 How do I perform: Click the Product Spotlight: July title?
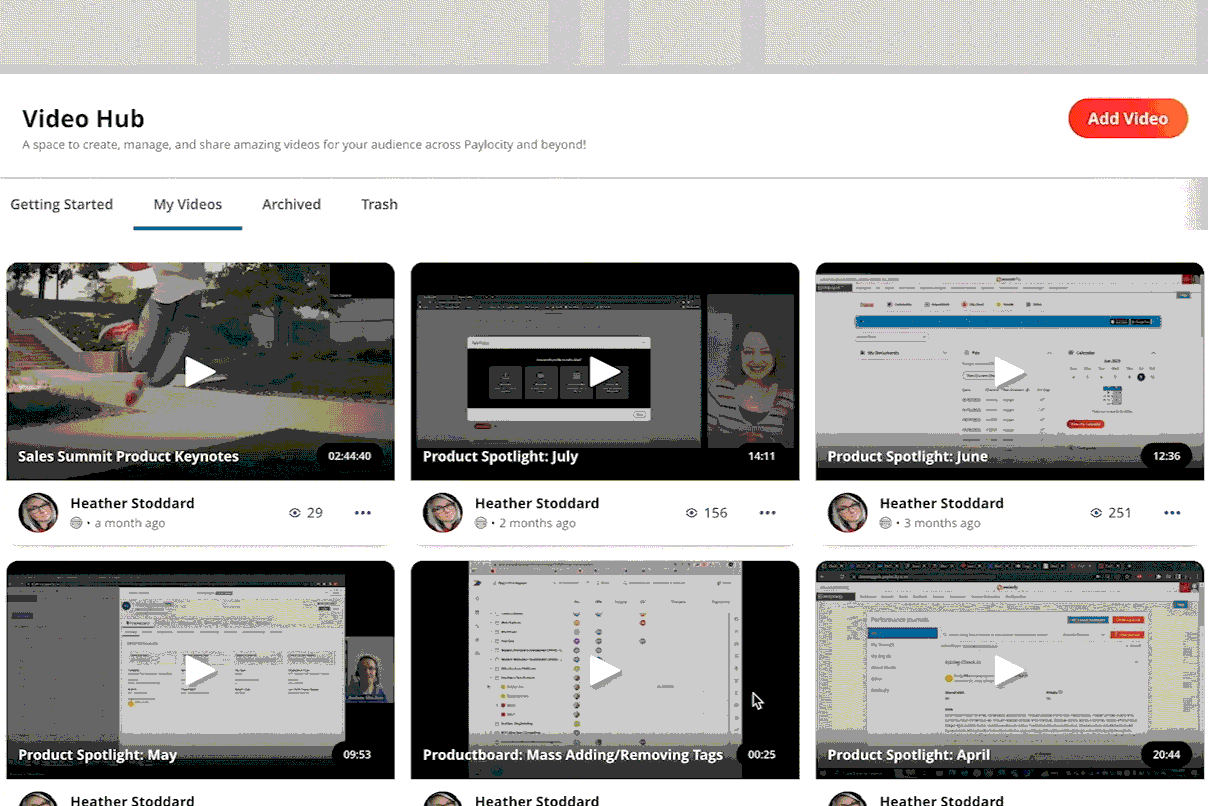click(500, 456)
